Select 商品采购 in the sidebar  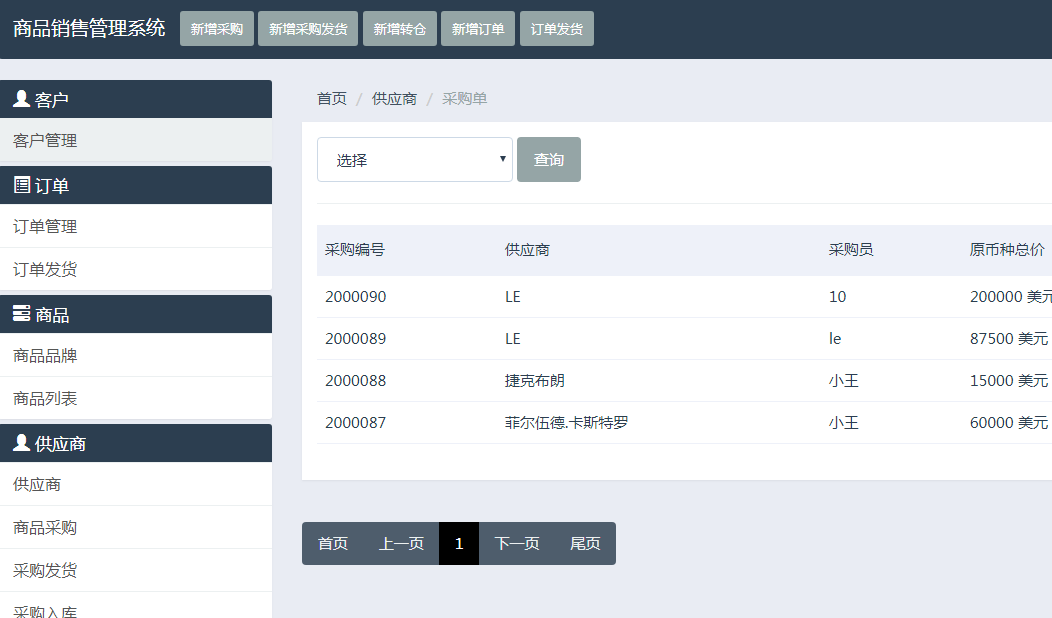click(45, 528)
